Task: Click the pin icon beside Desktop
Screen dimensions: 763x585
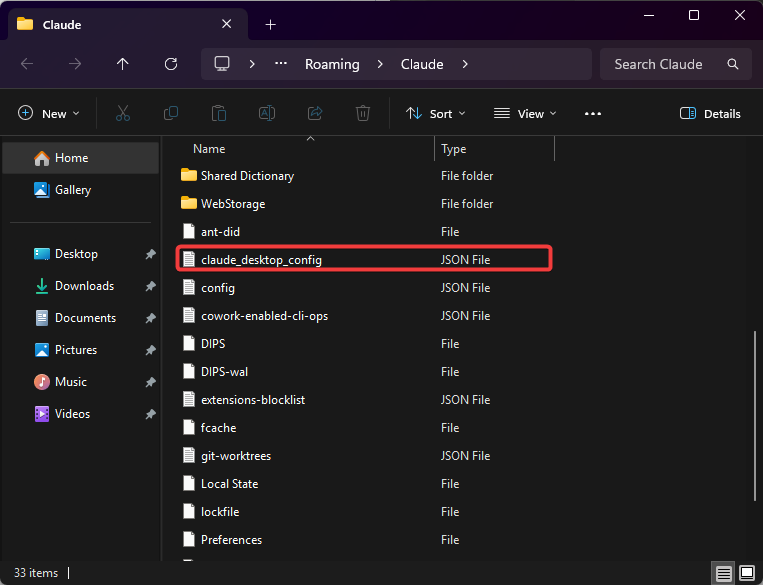Action: [150, 254]
